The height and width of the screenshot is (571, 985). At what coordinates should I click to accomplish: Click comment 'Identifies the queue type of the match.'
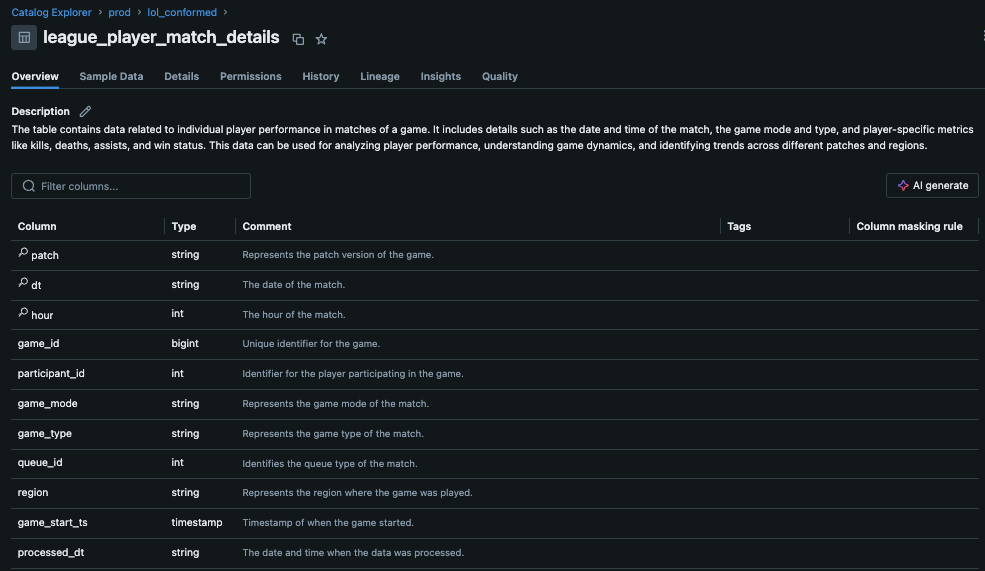[x=330, y=464]
